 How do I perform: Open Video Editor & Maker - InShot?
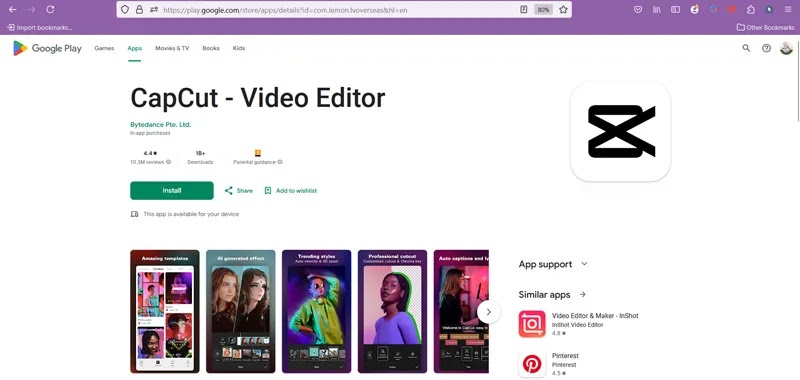[x=595, y=316]
